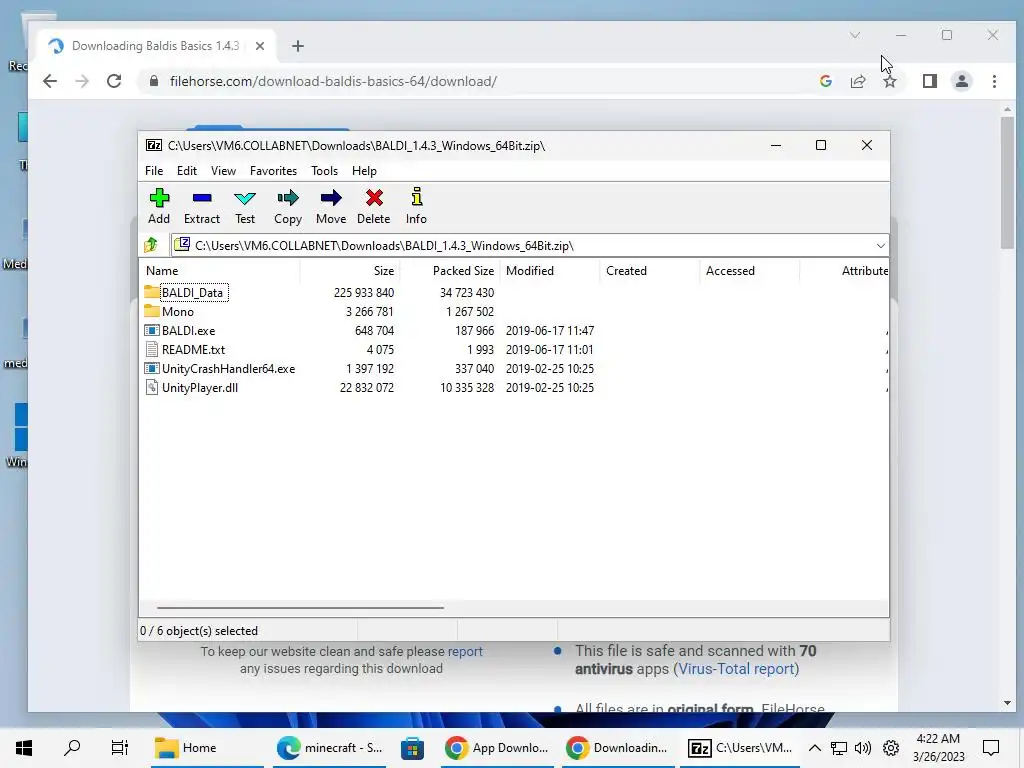Screen dimensions: 1024x768
Task: Open the Home File Explorer taskbar button
Action: (207, 748)
